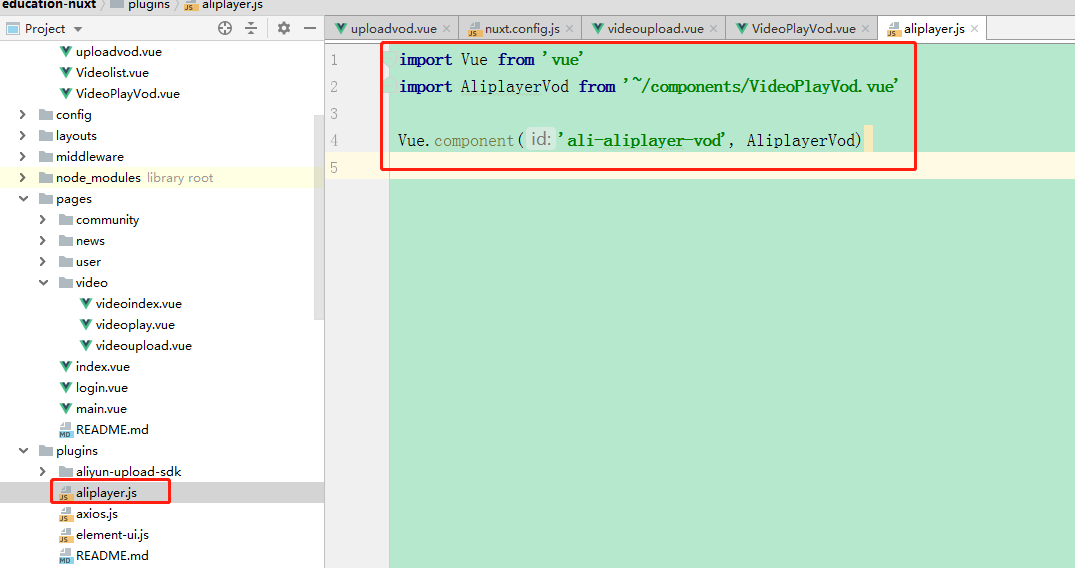Collapse the plugins folder
The height and width of the screenshot is (568, 1075).
(23, 451)
